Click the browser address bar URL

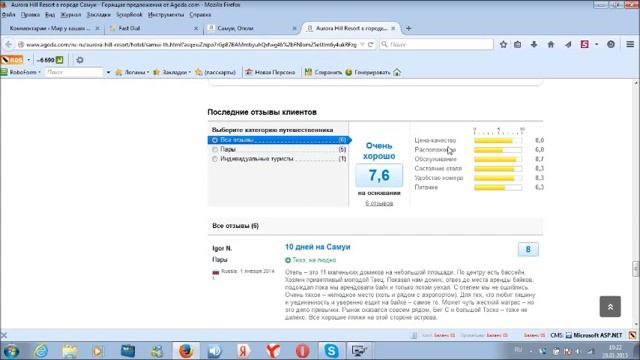click(191, 44)
